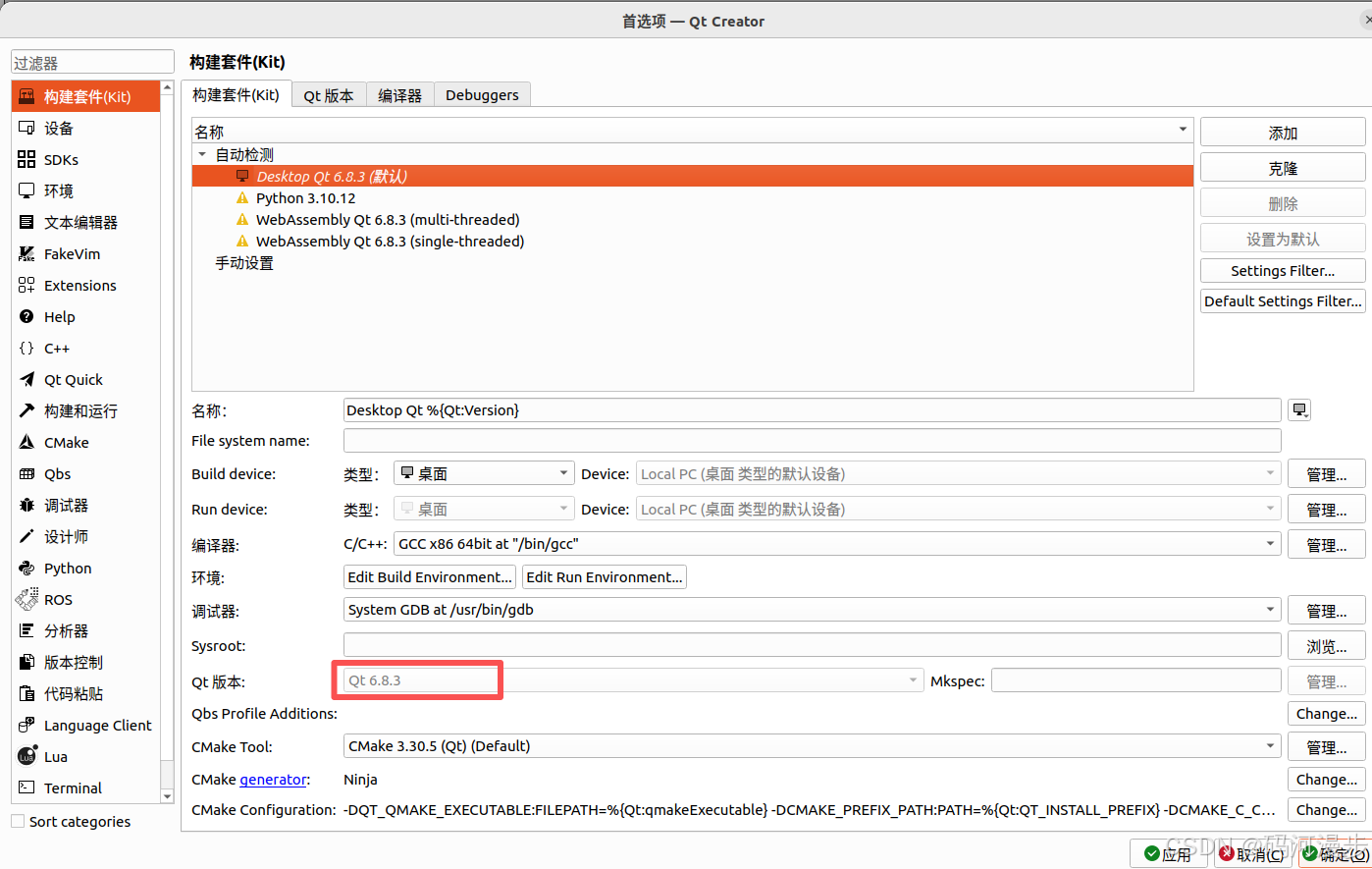Open the 调试器 System GDB dropdown
The width and height of the screenshot is (1372, 869).
point(813,610)
